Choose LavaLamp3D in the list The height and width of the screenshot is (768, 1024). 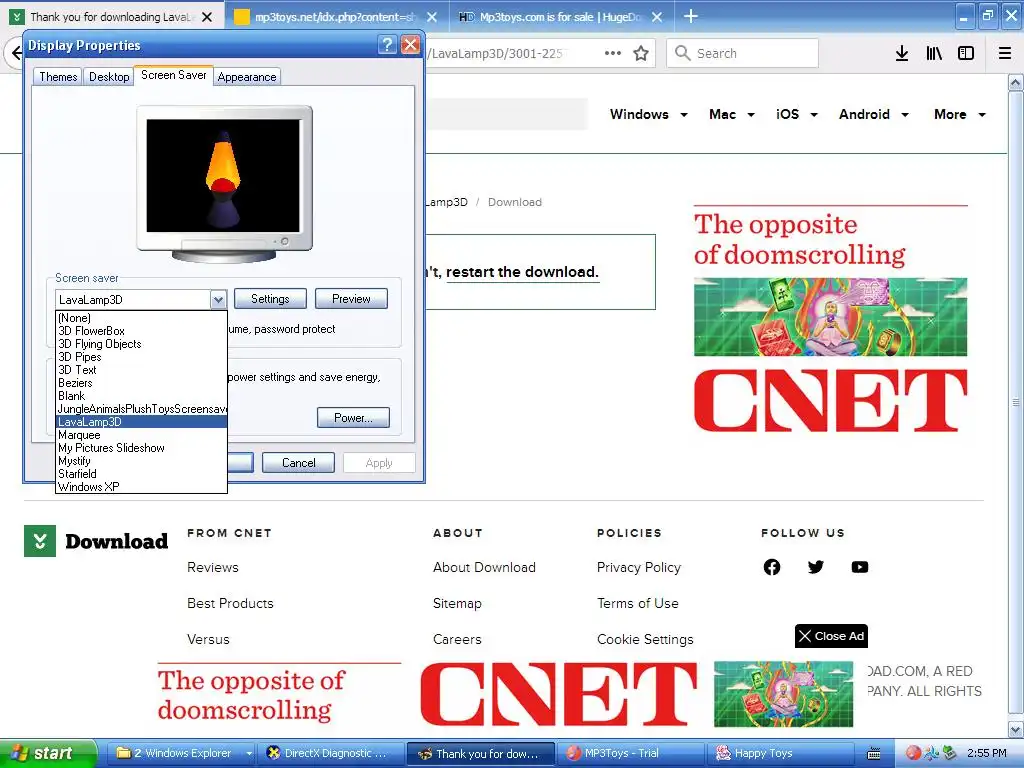(x=141, y=422)
